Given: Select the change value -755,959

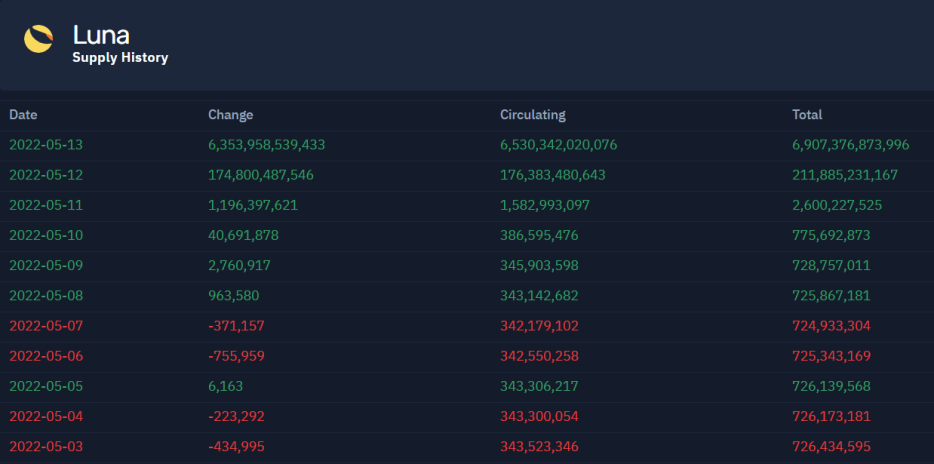Looking at the screenshot, I should [x=236, y=356].
